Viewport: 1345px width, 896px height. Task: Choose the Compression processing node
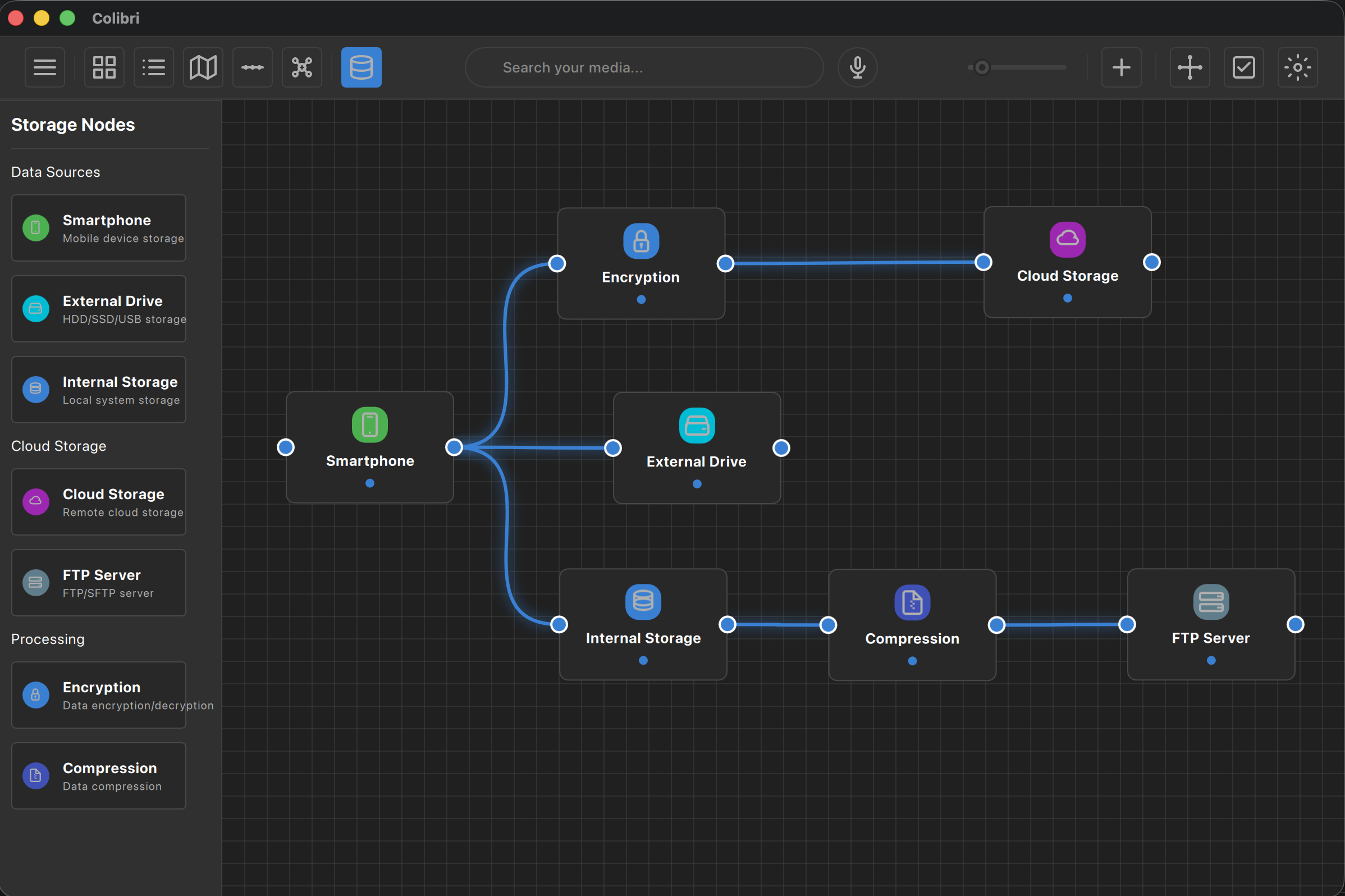pos(98,775)
